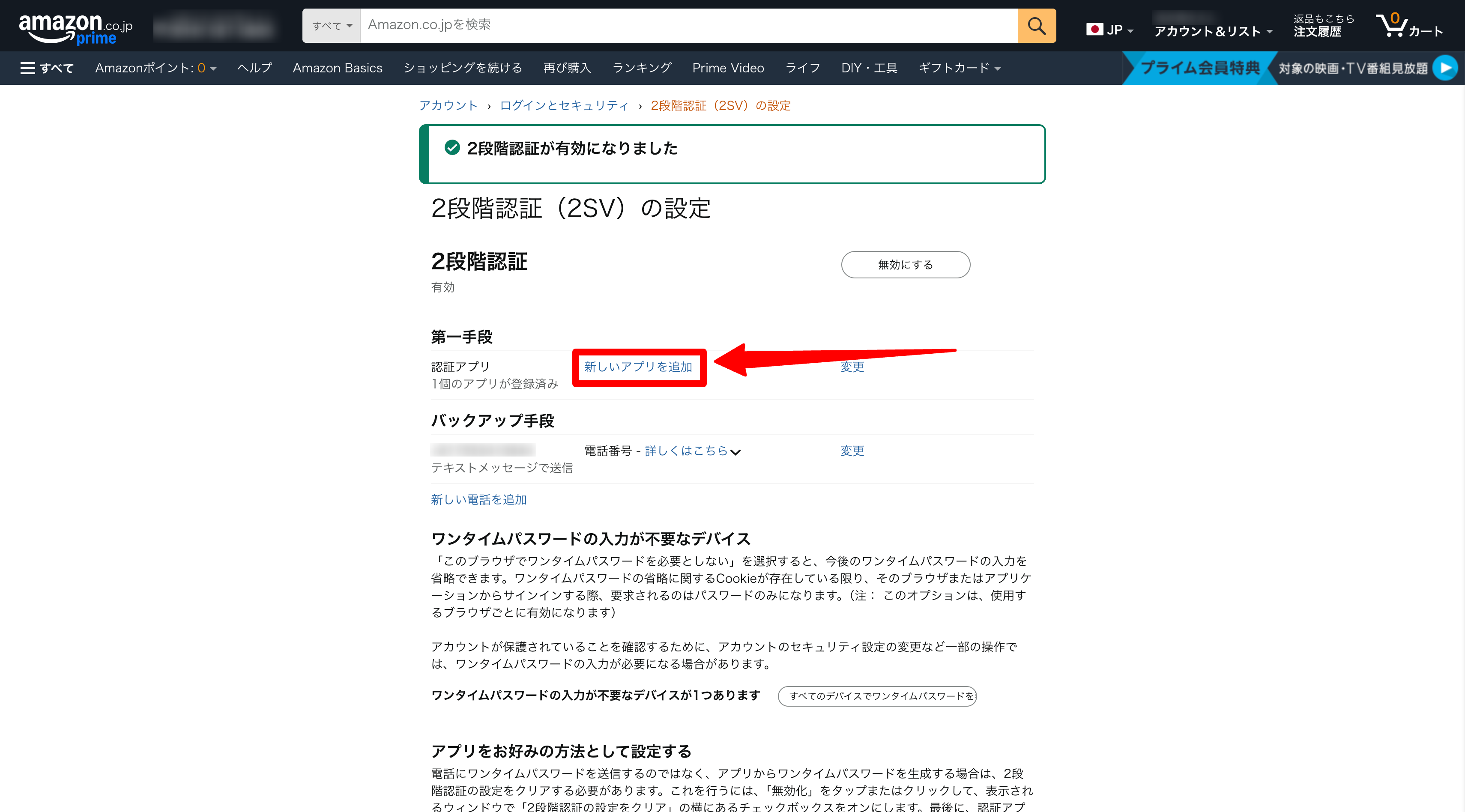Go to ログインとセキュリティ breadcrumb

pos(564,106)
